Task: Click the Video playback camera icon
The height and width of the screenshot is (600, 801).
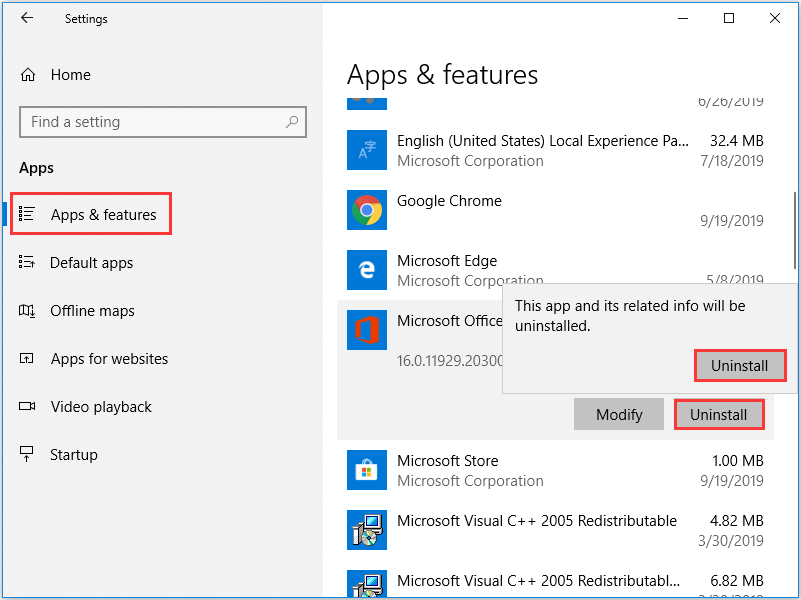Action: pos(27,406)
